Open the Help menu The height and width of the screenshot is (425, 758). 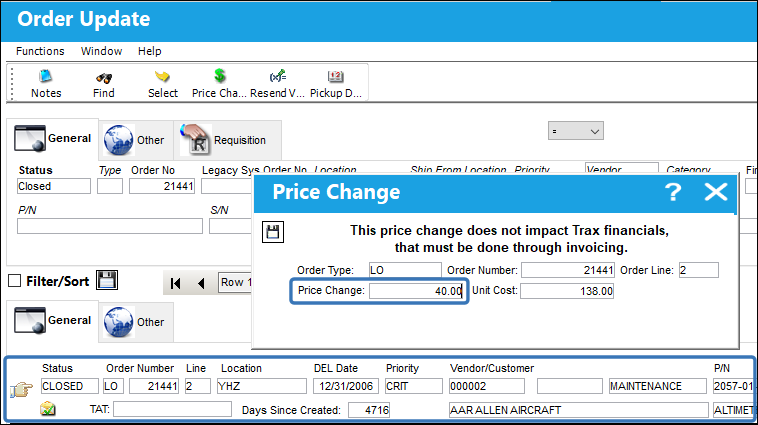click(x=149, y=51)
